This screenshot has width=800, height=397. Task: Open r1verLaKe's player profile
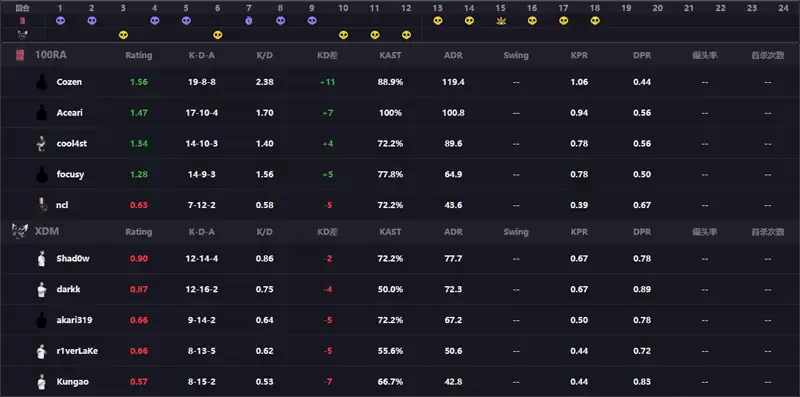click(x=77, y=351)
